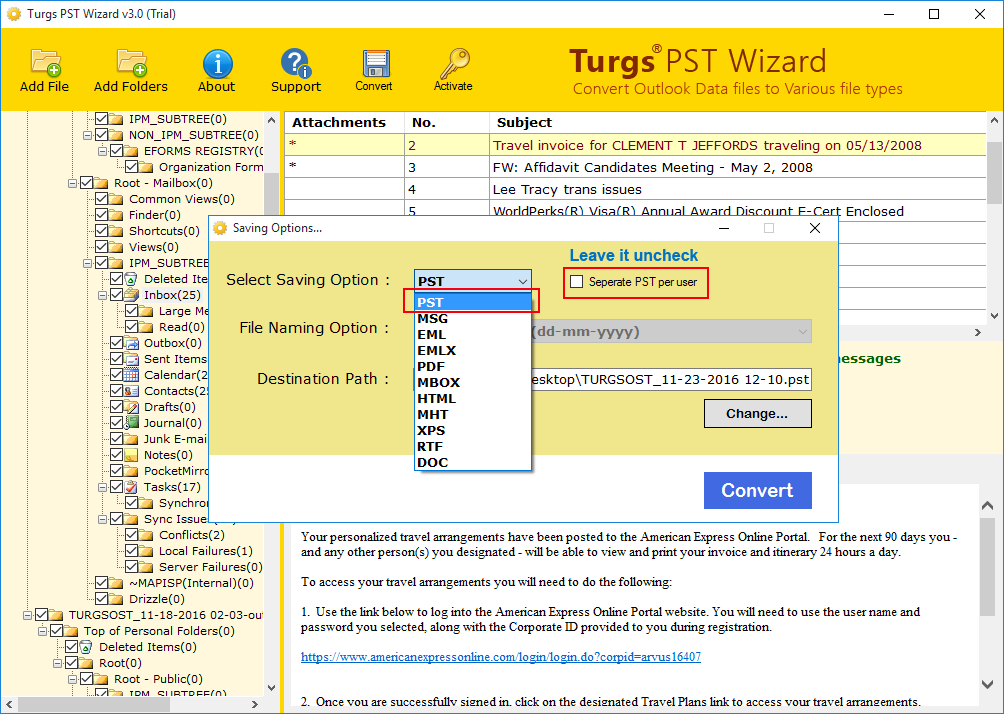This screenshot has height=714, width=1004.
Task: Select the Travel invoice for CLEMENT T JEFFORDS email
Action: click(635, 145)
